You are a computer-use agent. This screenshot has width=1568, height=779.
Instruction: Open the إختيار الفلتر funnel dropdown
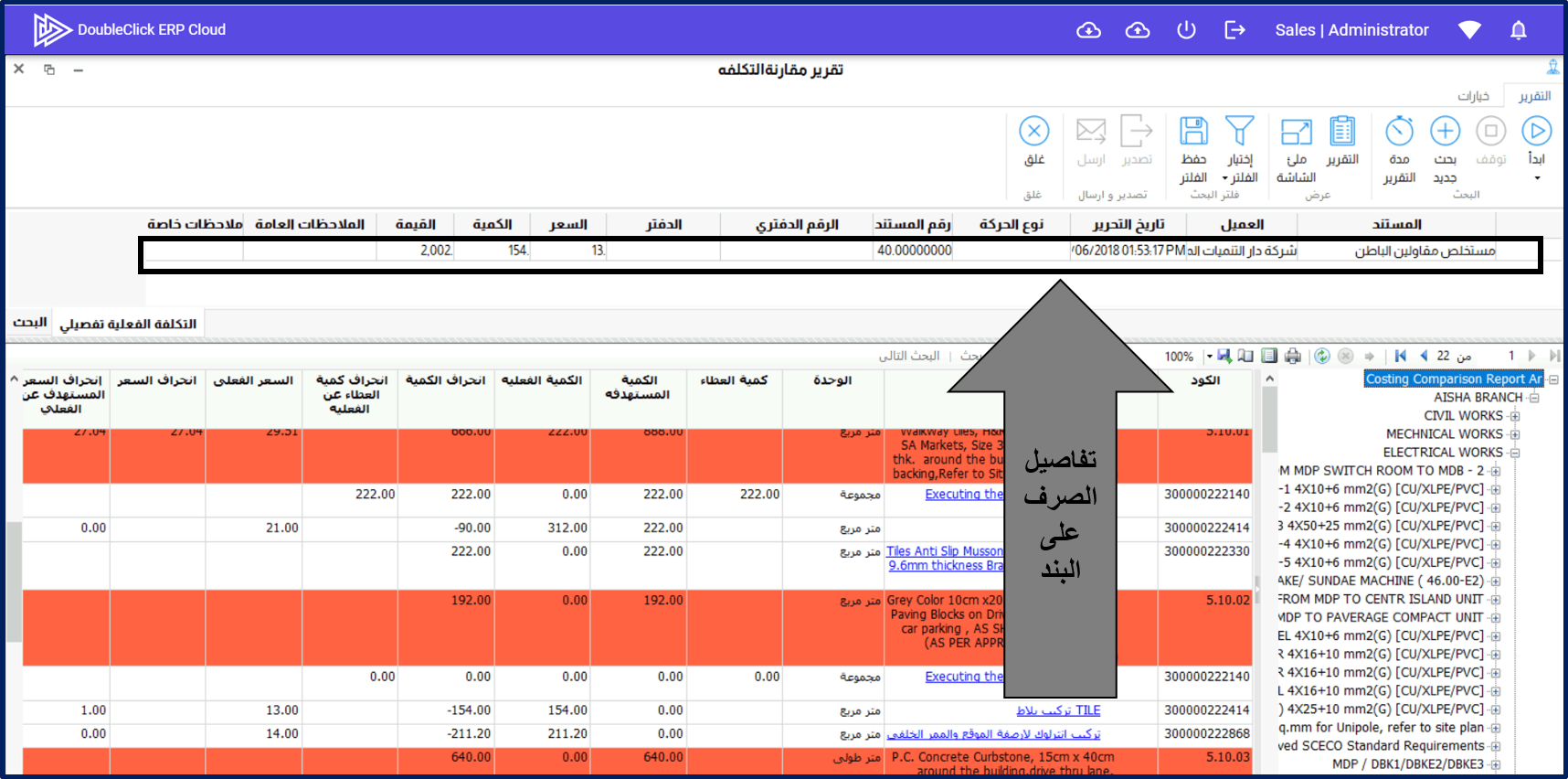tap(1240, 131)
